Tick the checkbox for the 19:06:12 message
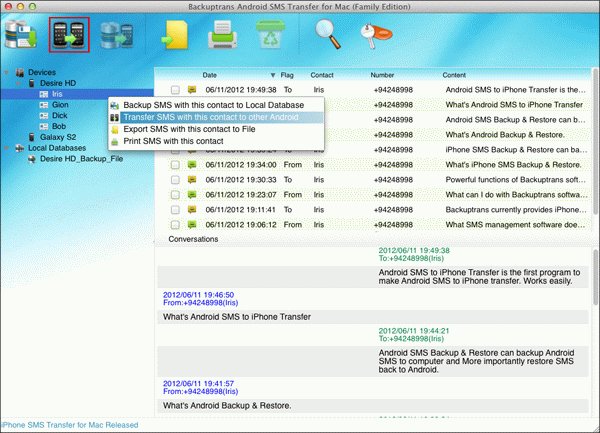Viewport: 600px width, 433px height. click(175, 225)
